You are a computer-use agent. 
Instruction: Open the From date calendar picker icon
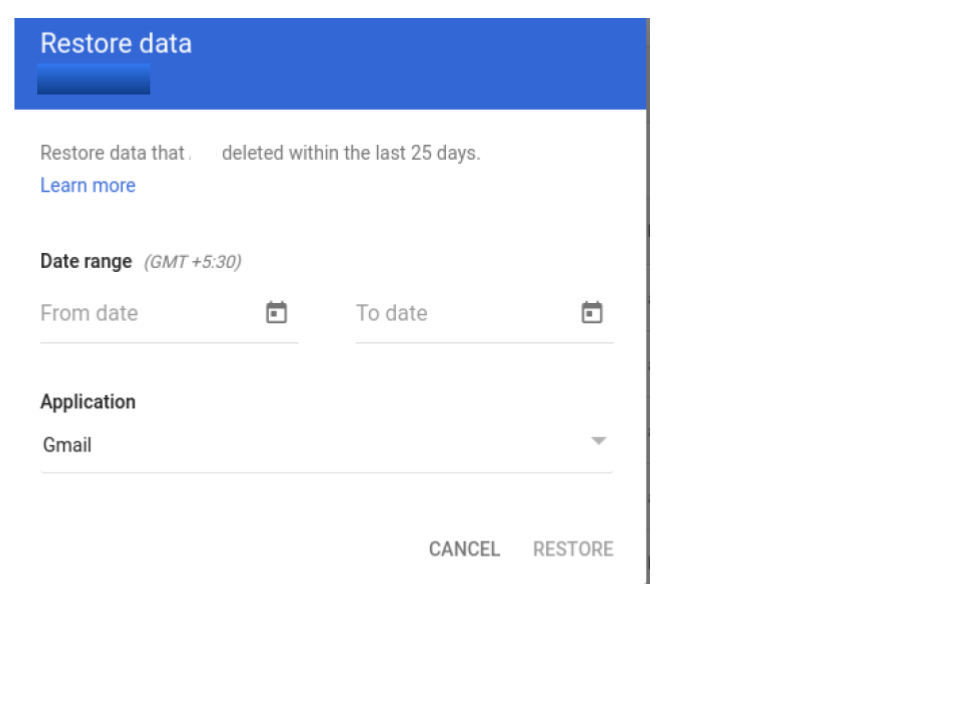pyautogui.click(x=276, y=312)
